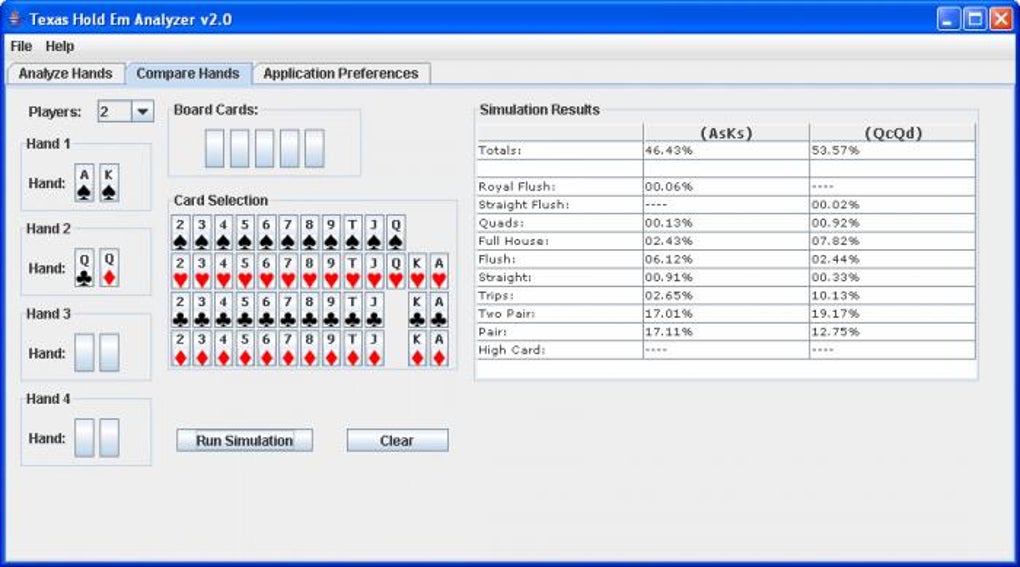Click the 07.82% full house value
The width and height of the screenshot is (1020, 567).
[x=835, y=241]
